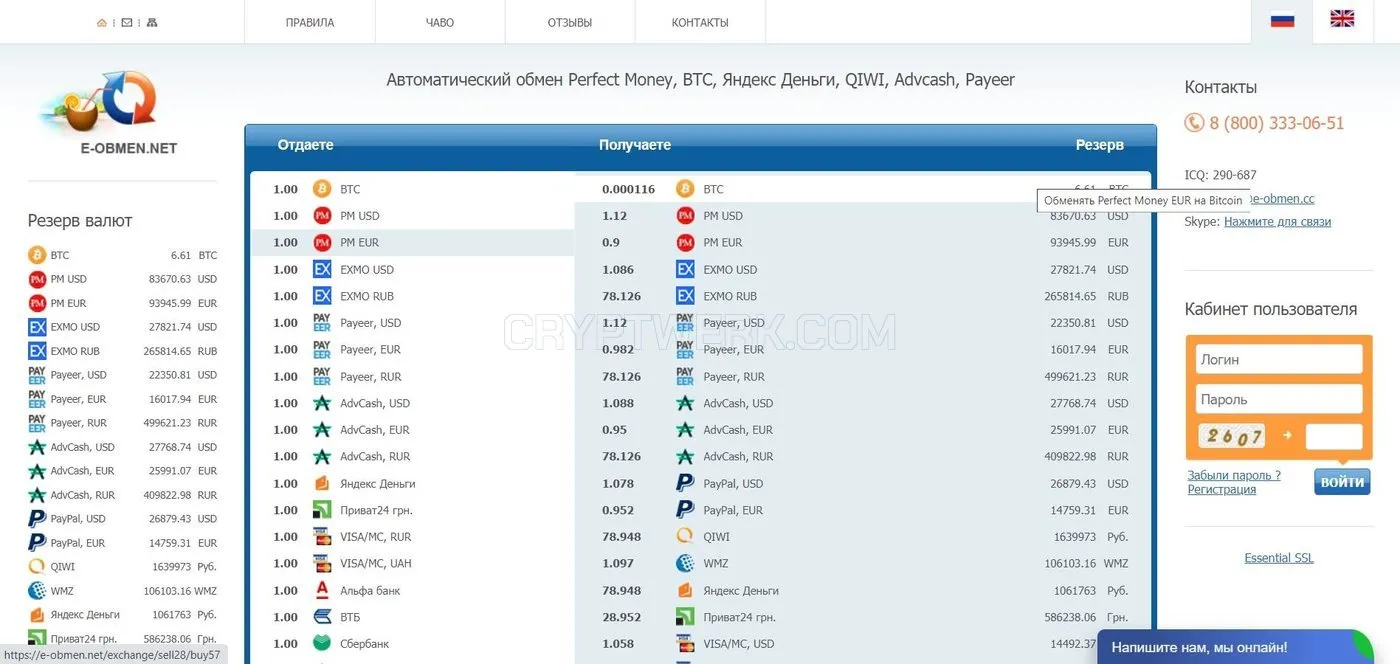1400x664 pixels.
Task: Select BTC icon in the Отдаете column
Action: tap(322, 189)
